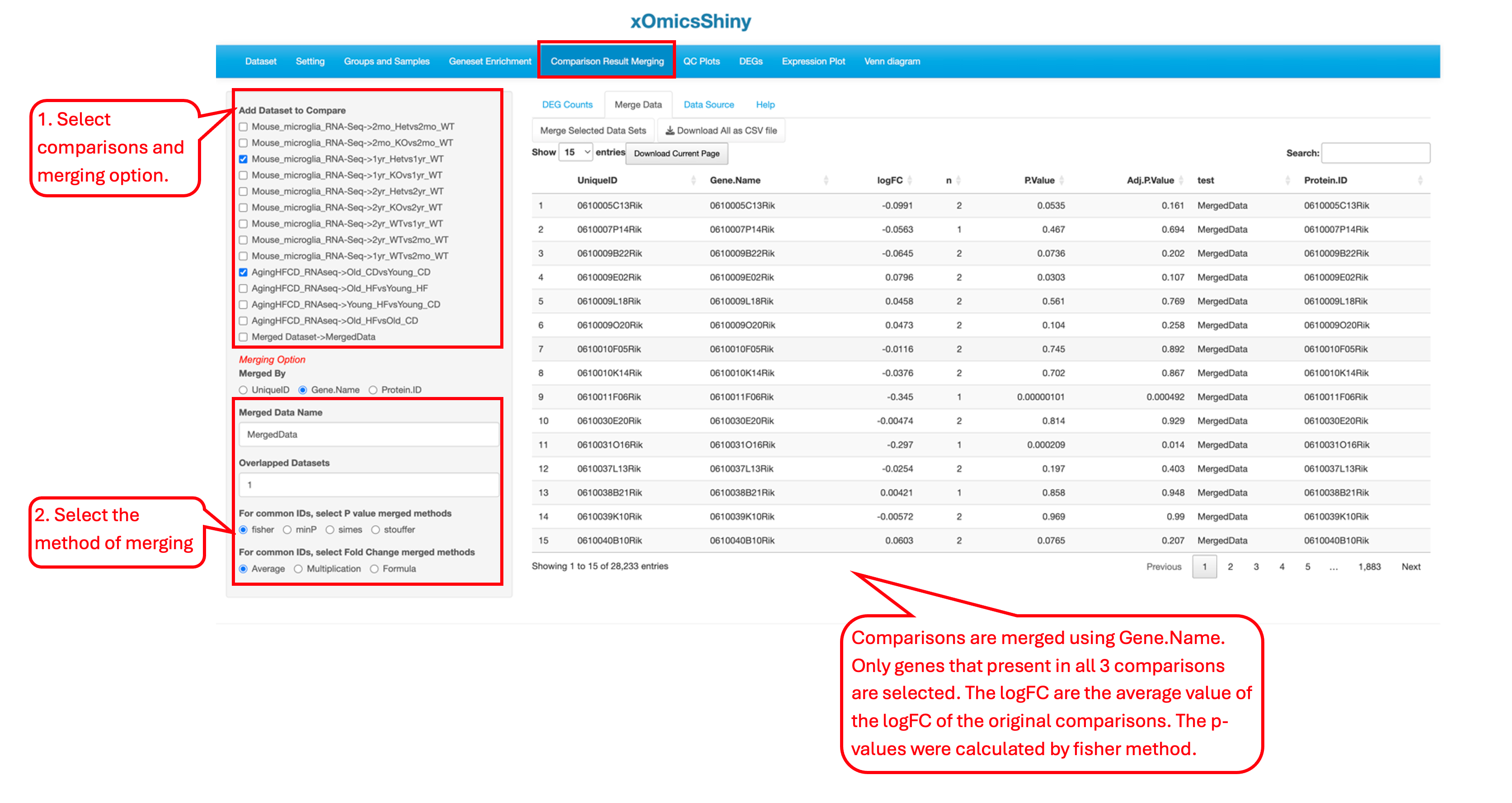Screen dimensions: 1512x803
Task: Open the DEGs tab
Action: [x=751, y=61]
